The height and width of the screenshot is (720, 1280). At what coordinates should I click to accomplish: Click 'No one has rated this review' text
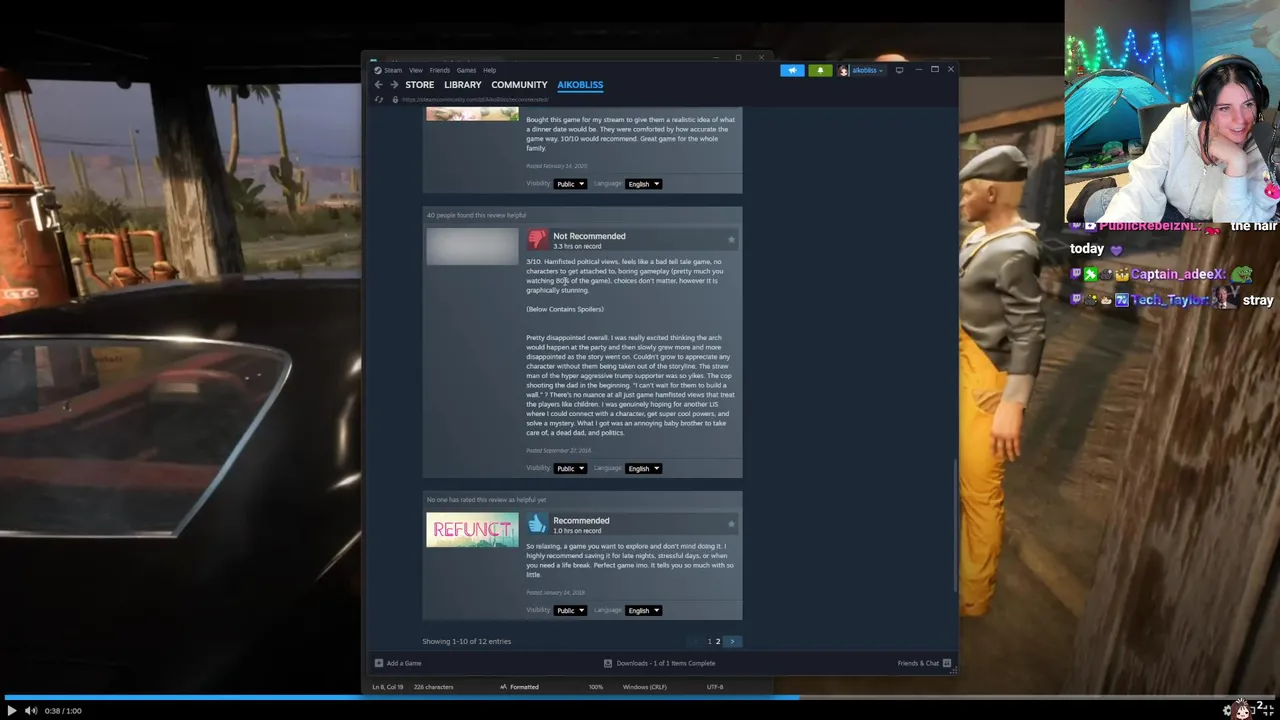(x=486, y=500)
